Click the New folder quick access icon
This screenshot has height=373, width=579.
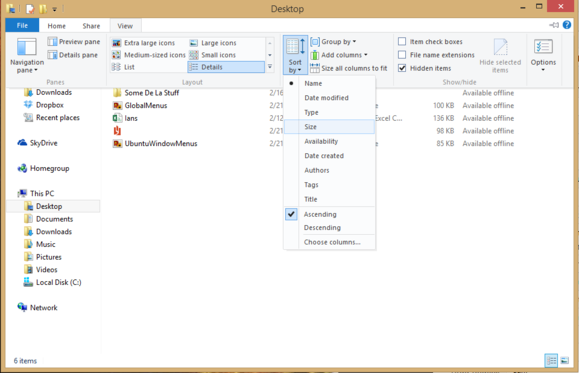pyautogui.click(x=43, y=8)
